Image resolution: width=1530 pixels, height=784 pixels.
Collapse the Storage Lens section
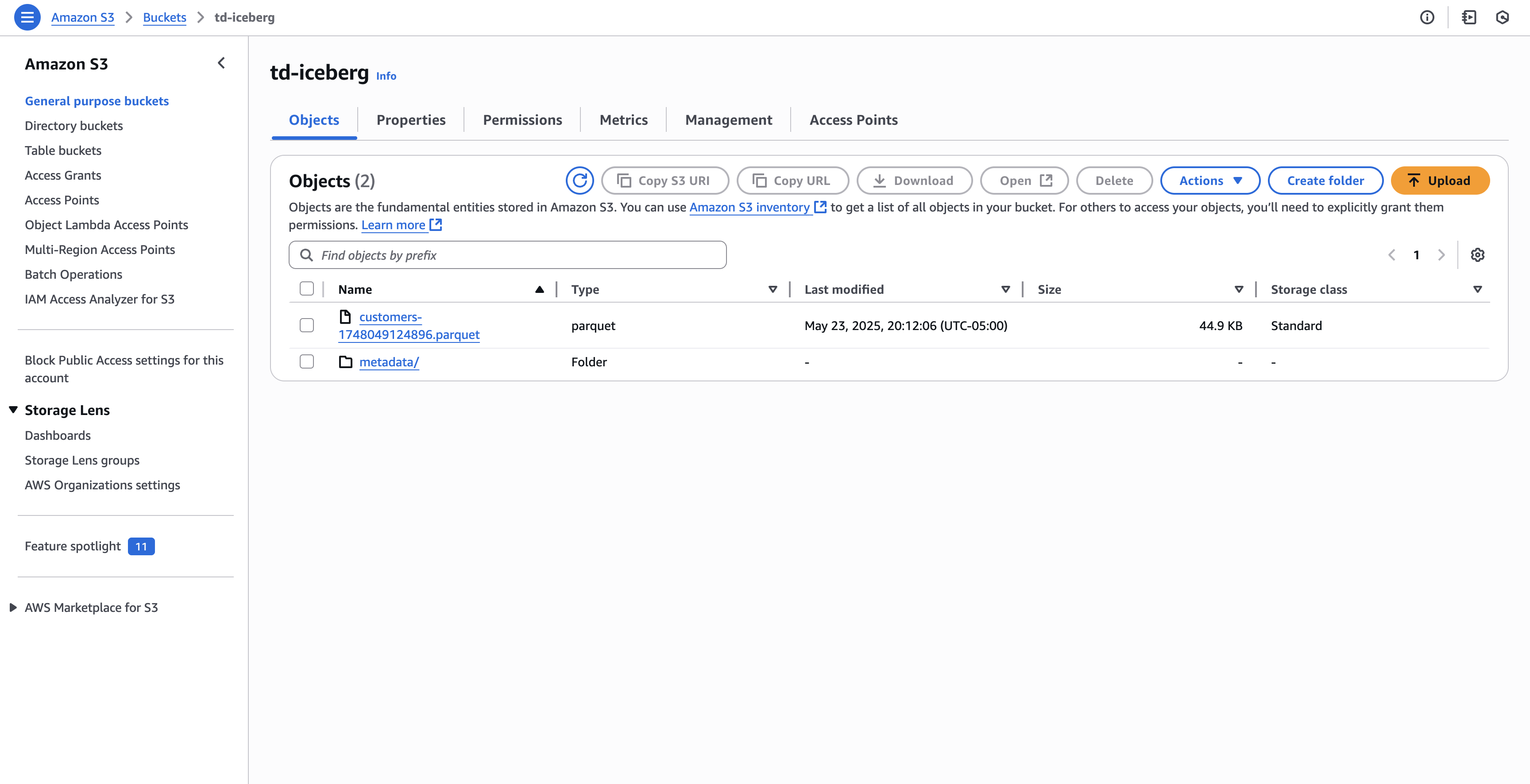[x=13, y=410]
